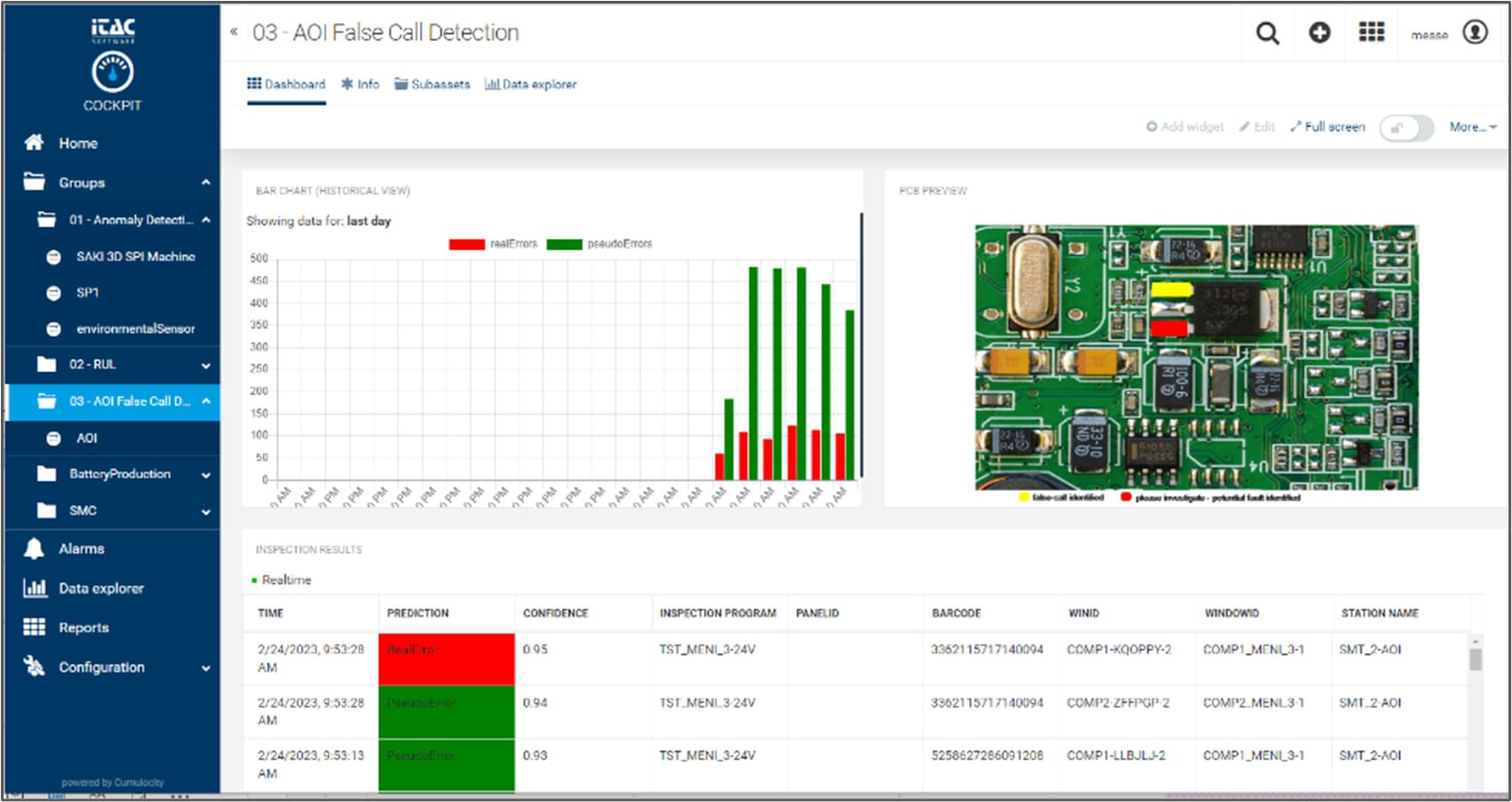Toggle the dashboard lock switch
This screenshot has height=802, width=1512.
pyautogui.click(x=1406, y=128)
